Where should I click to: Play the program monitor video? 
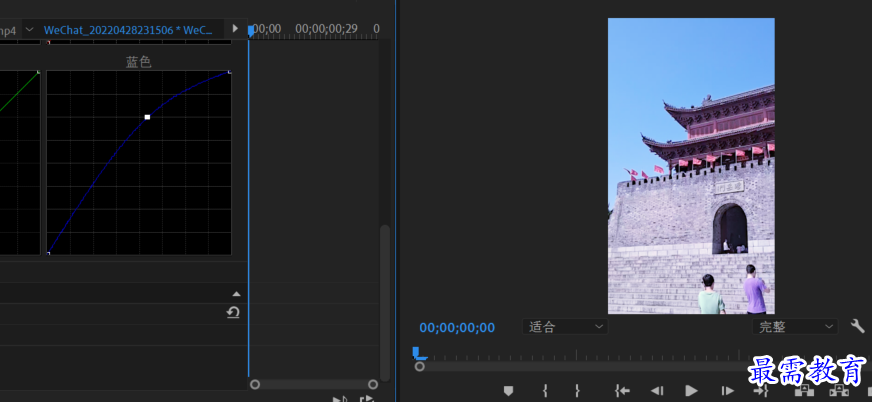[691, 391]
